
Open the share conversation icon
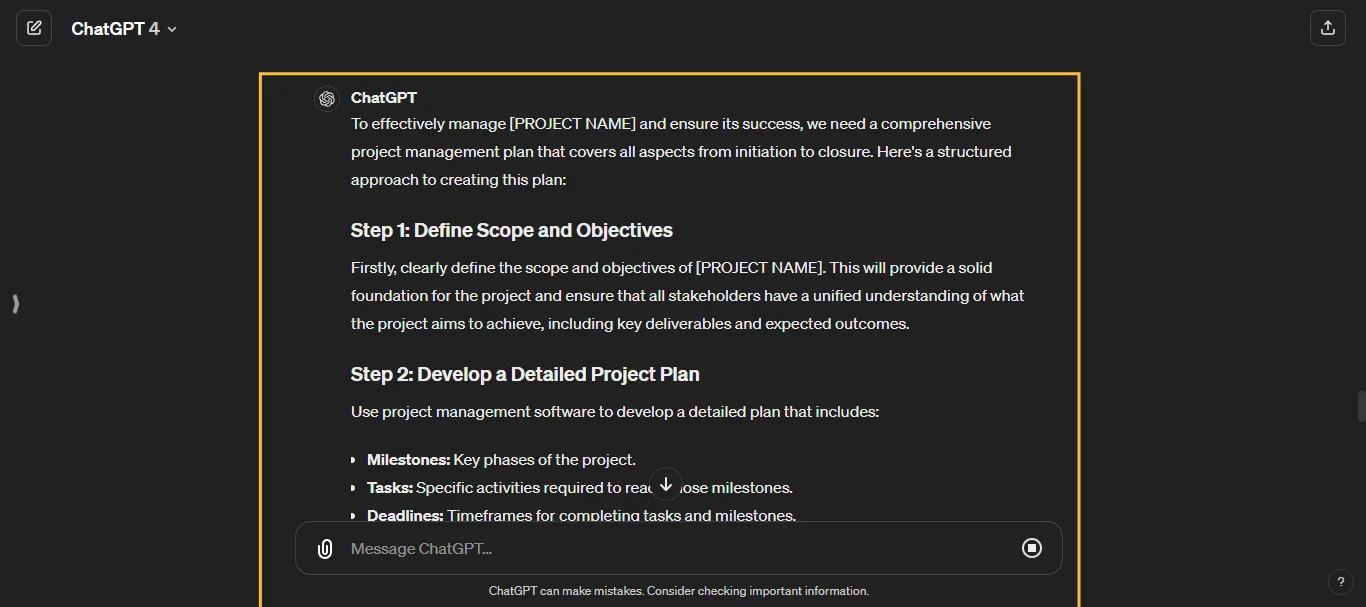click(1327, 27)
